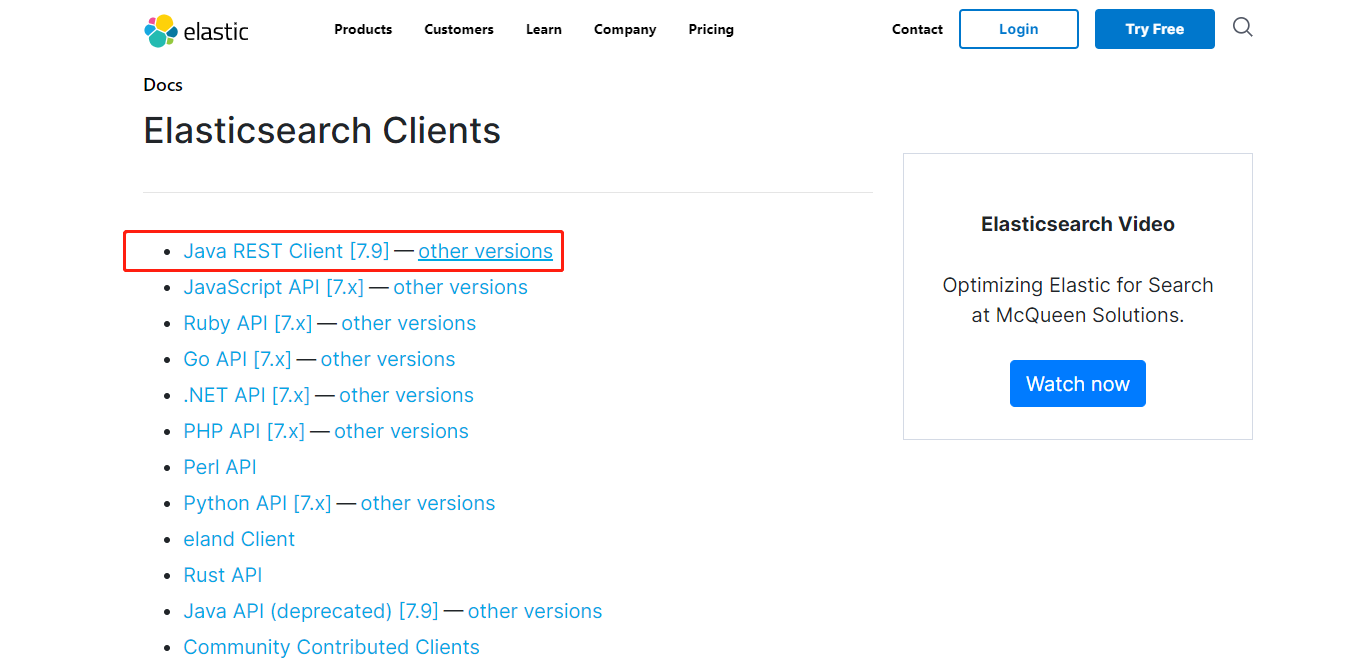Open Java API (deprecated) [7.9] docs
The image size is (1350, 671).
click(x=311, y=611)
